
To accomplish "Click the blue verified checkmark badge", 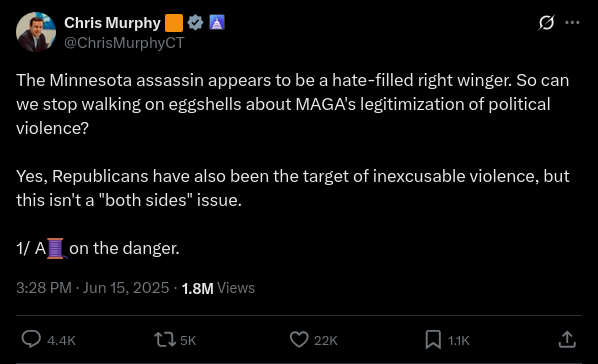I will pyautogui.click(x=196, y=23).
